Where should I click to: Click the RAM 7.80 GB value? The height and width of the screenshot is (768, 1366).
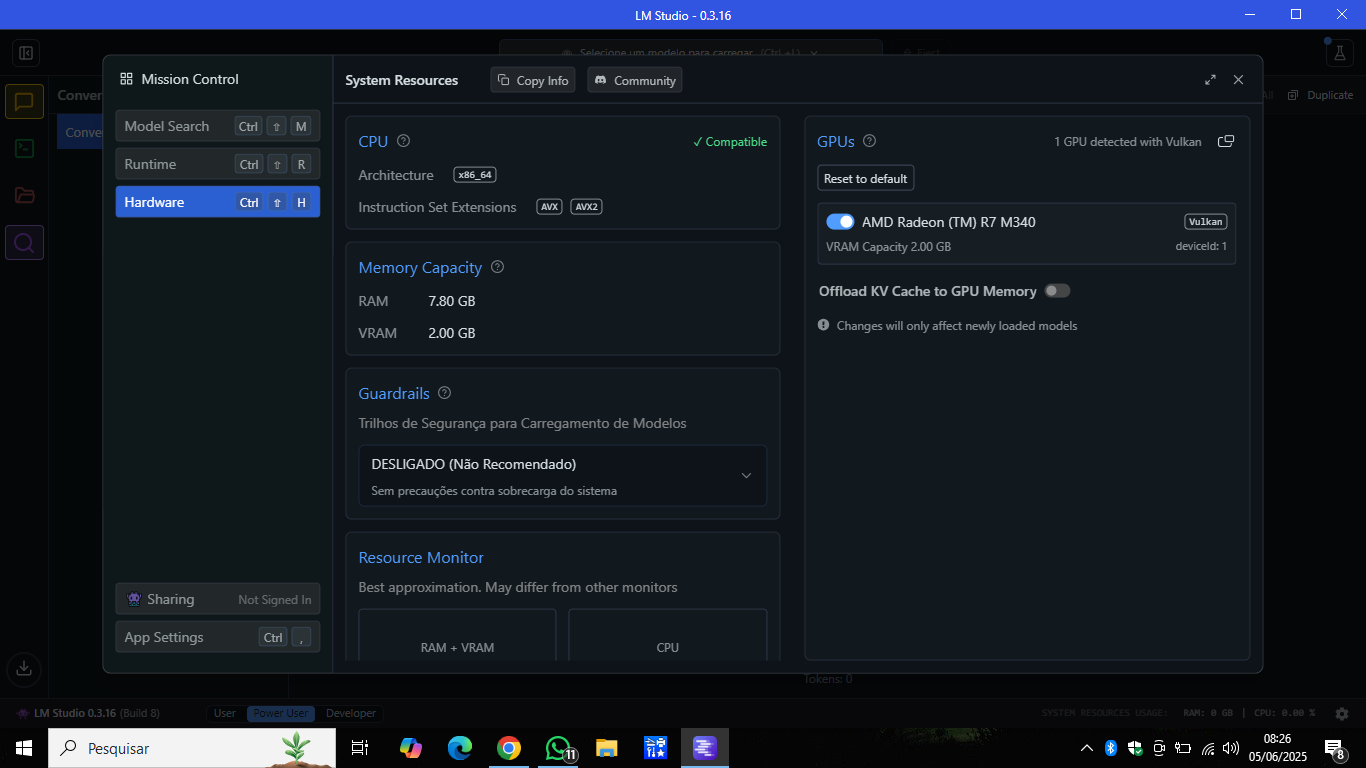451,301
